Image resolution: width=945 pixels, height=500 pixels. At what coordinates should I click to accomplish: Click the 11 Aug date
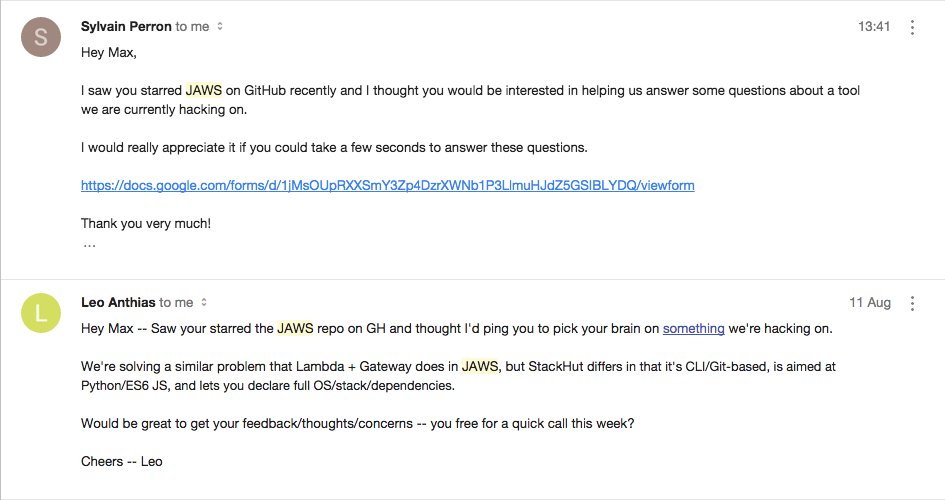click(869, 302)
